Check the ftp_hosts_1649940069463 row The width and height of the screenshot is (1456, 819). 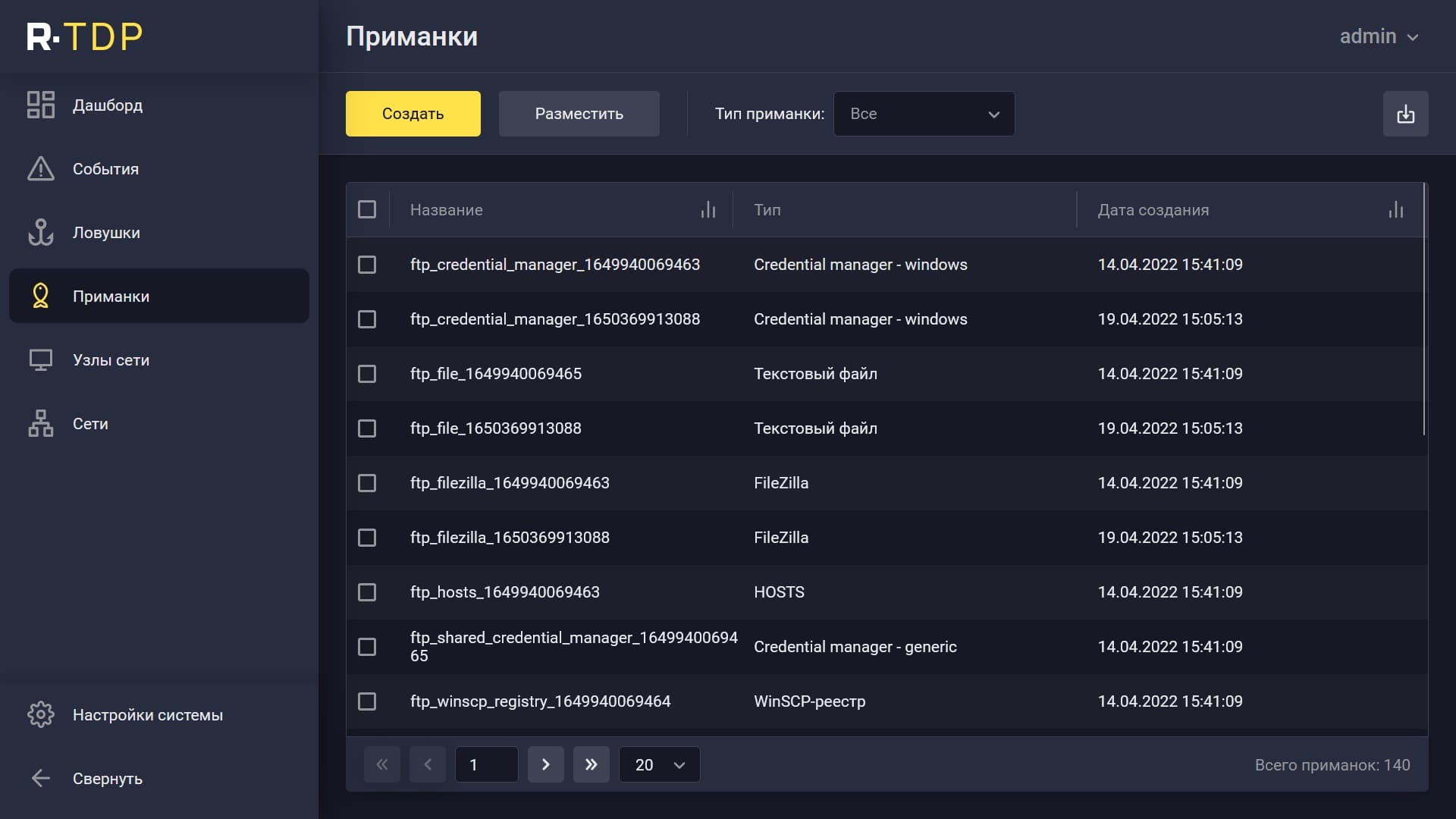[367, 591]
